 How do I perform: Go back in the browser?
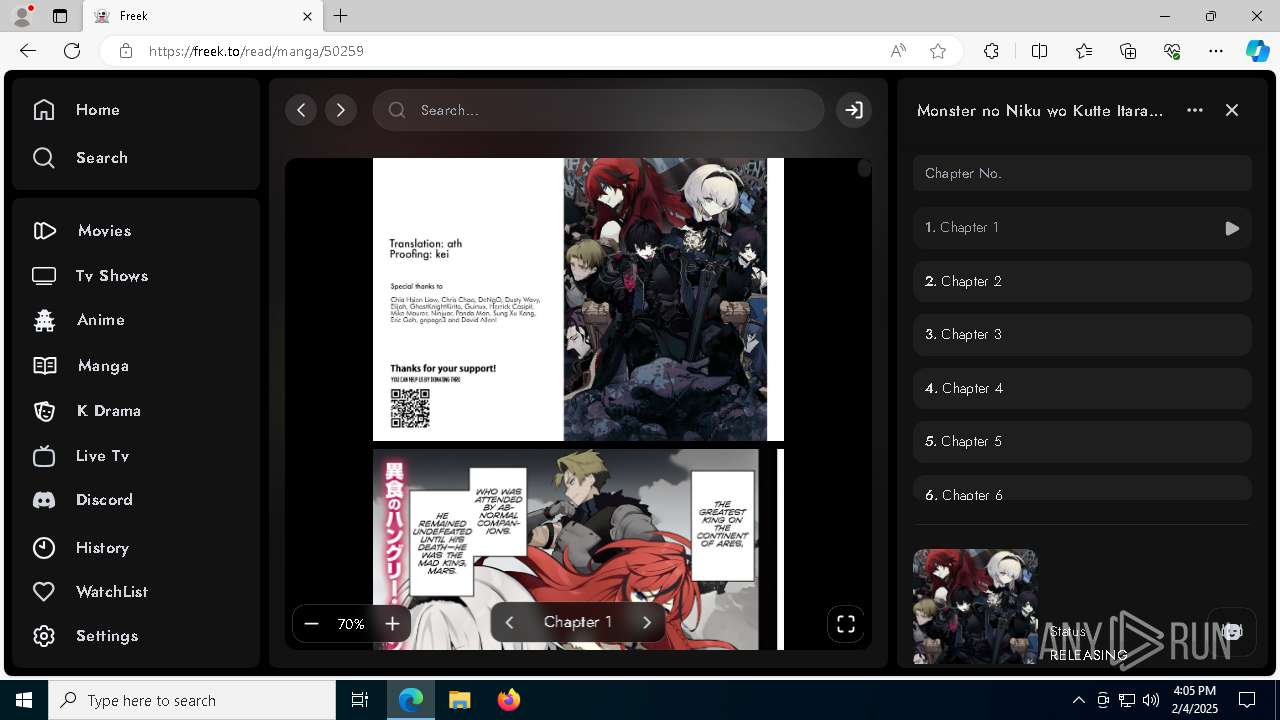[x=28, y=51]
